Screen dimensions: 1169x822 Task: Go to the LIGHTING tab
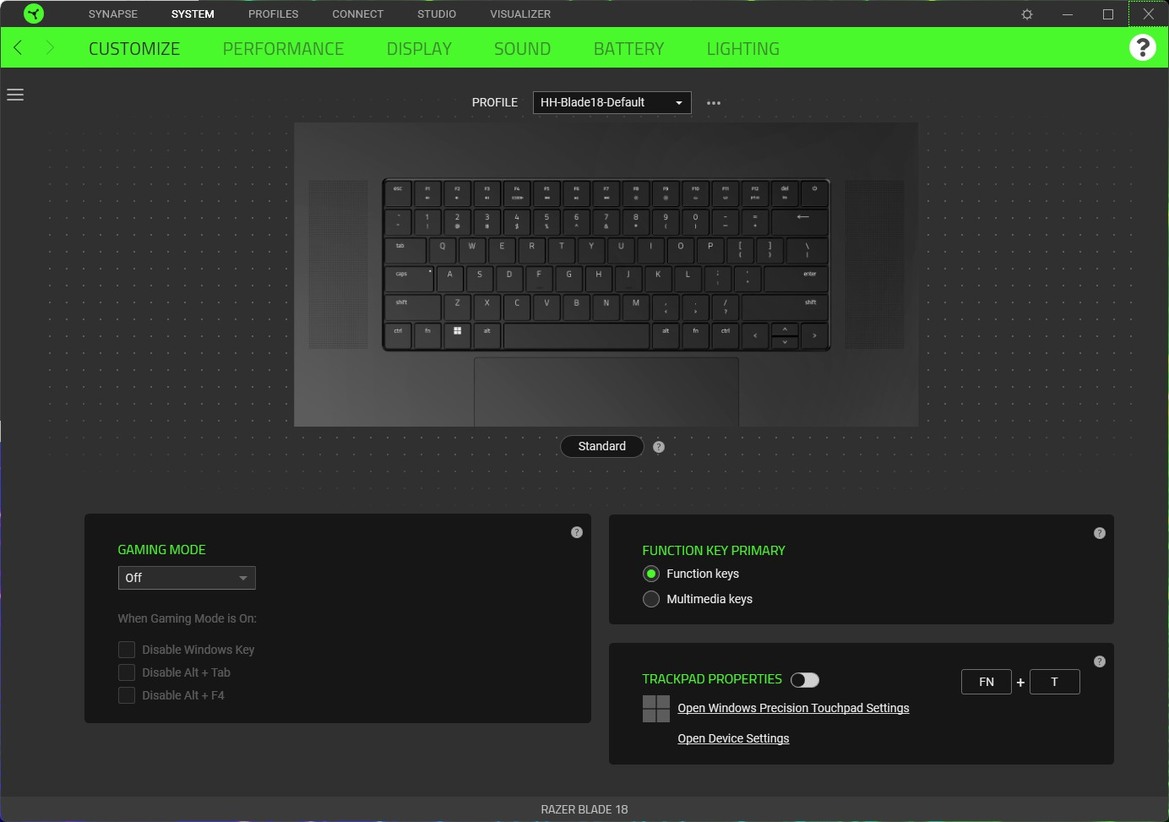(743, 48)
